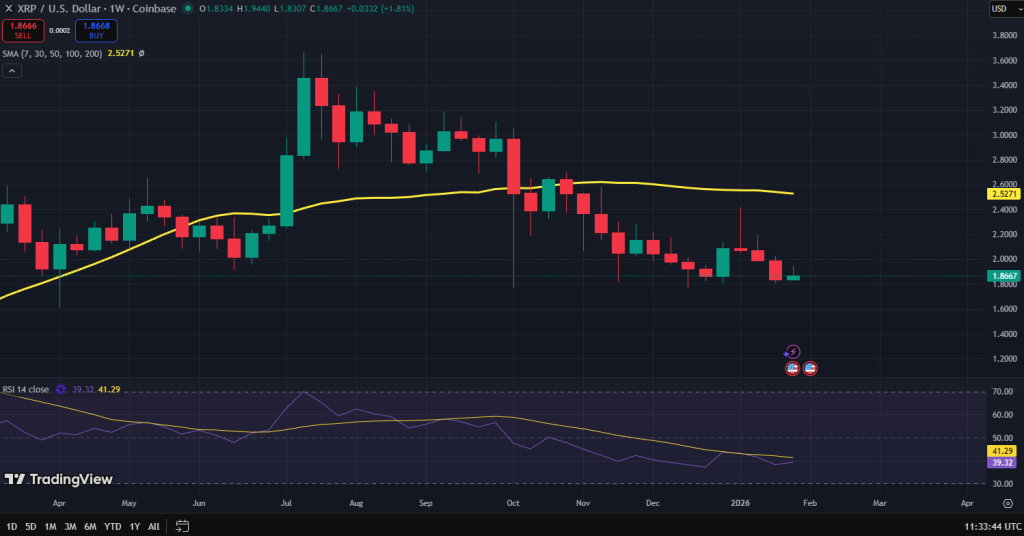The width and height of the screenshot is (1024, 536).
Task: Collapse the indicator legend with the chevron
Action: (12, 71)
